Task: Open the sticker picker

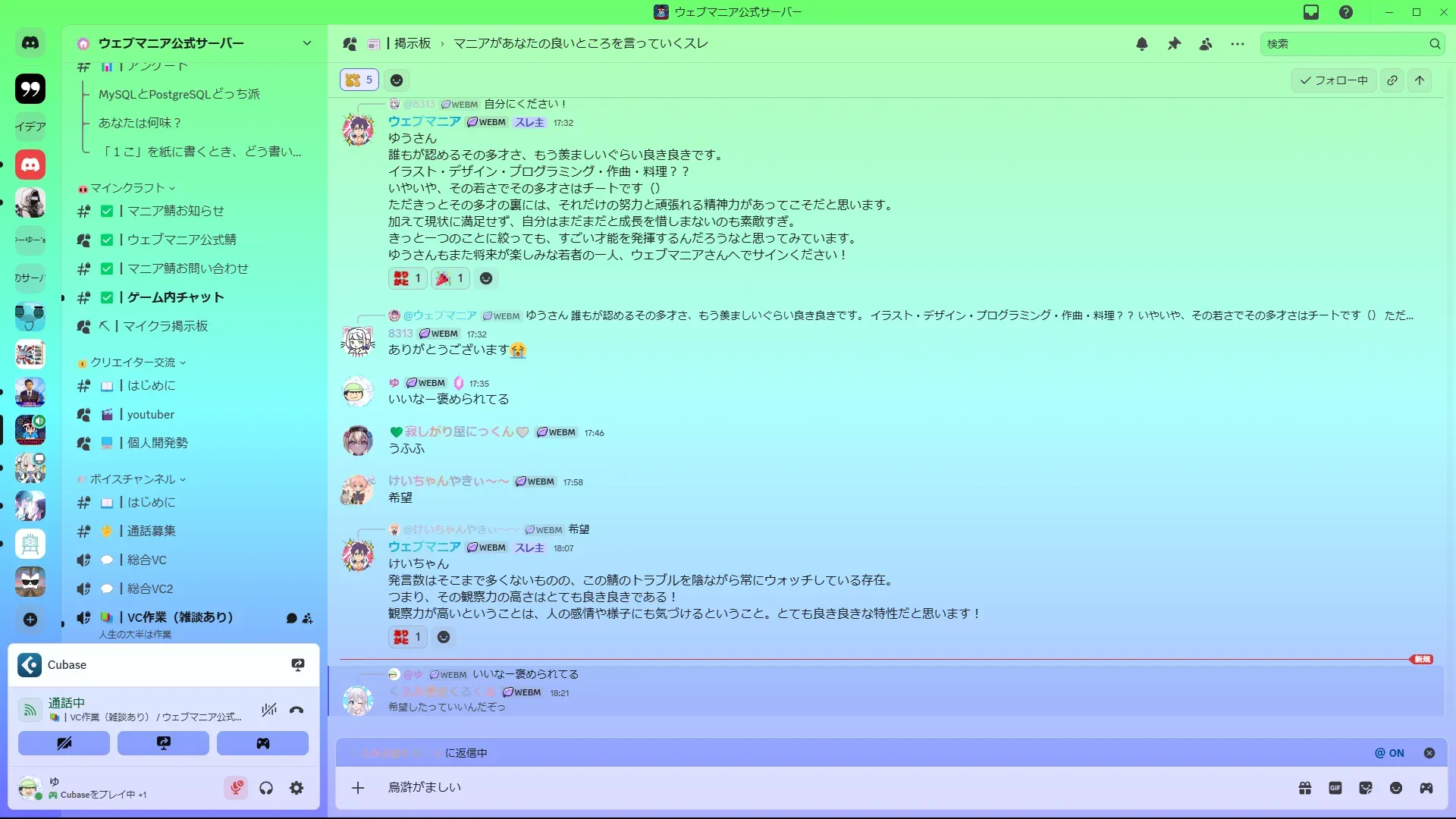Action: [1366, 788]
